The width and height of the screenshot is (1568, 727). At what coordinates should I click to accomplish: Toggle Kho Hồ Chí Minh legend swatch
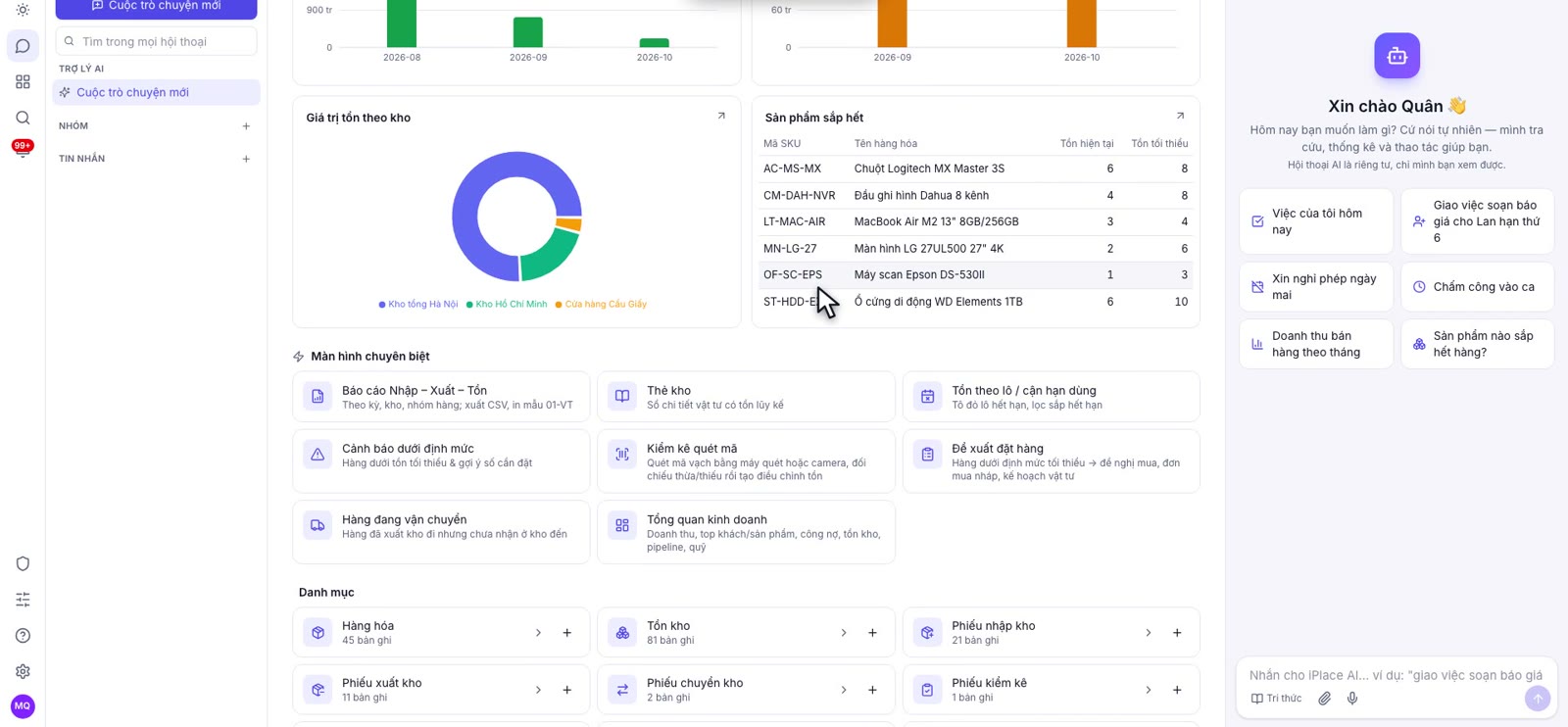(469, 305)
